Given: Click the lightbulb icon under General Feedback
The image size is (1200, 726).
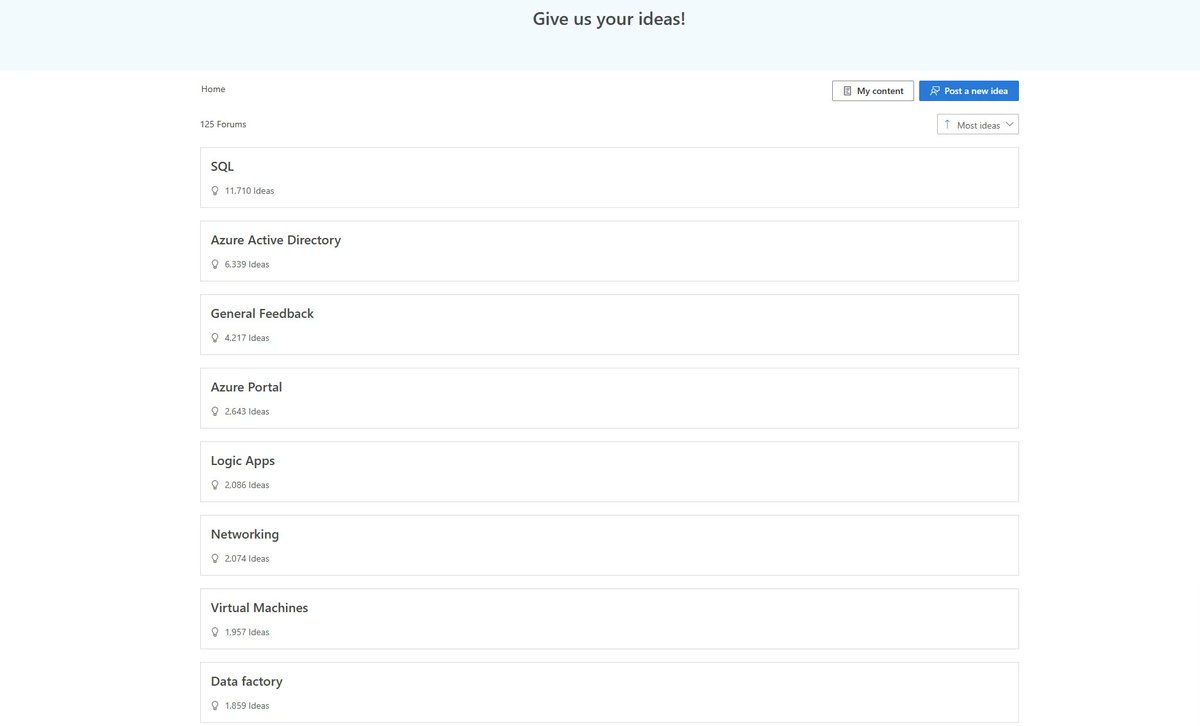Looking at the screenshot, I should click(x=215, y=338).
